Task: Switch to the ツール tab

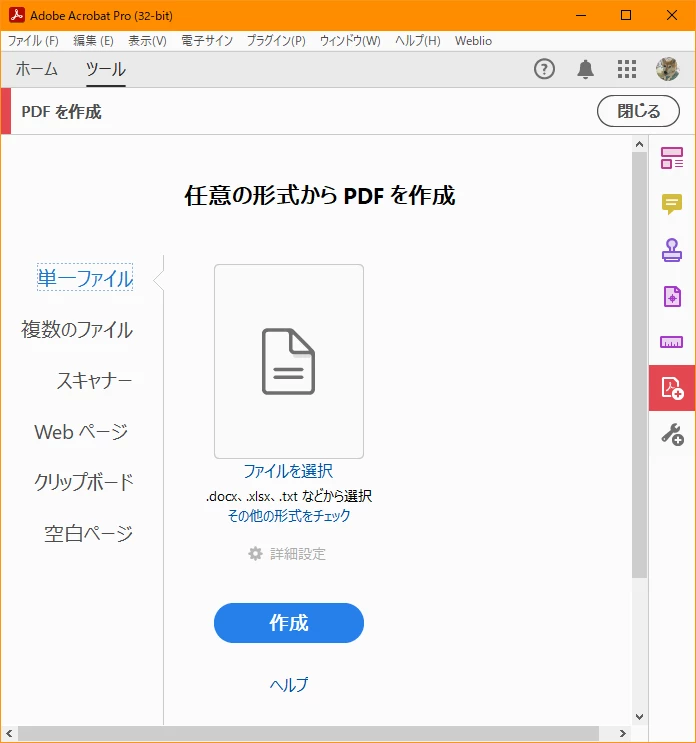Action: [x=106, y=69]
